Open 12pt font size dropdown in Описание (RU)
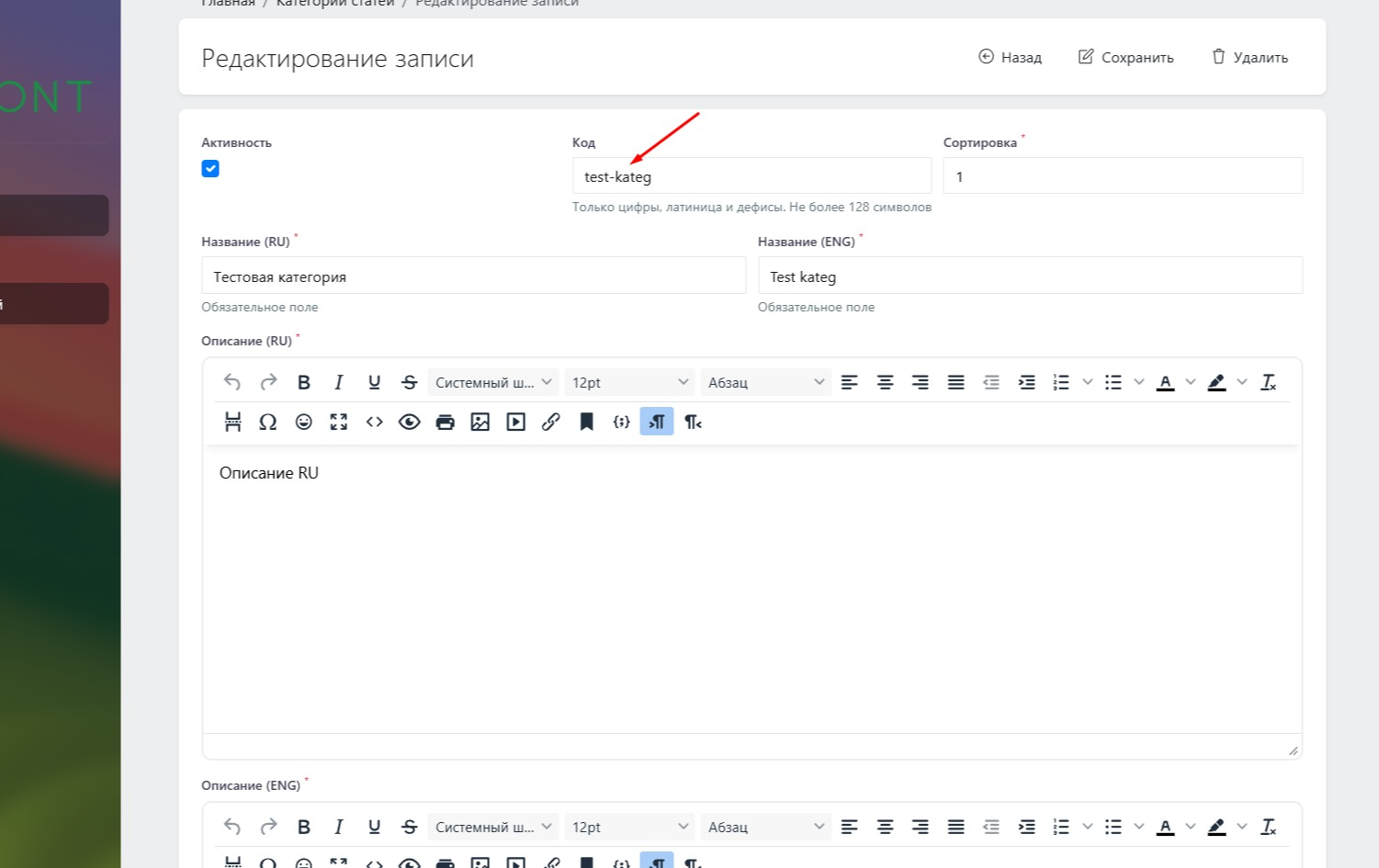Screen dimensions: 1379x868 (629, 383)
